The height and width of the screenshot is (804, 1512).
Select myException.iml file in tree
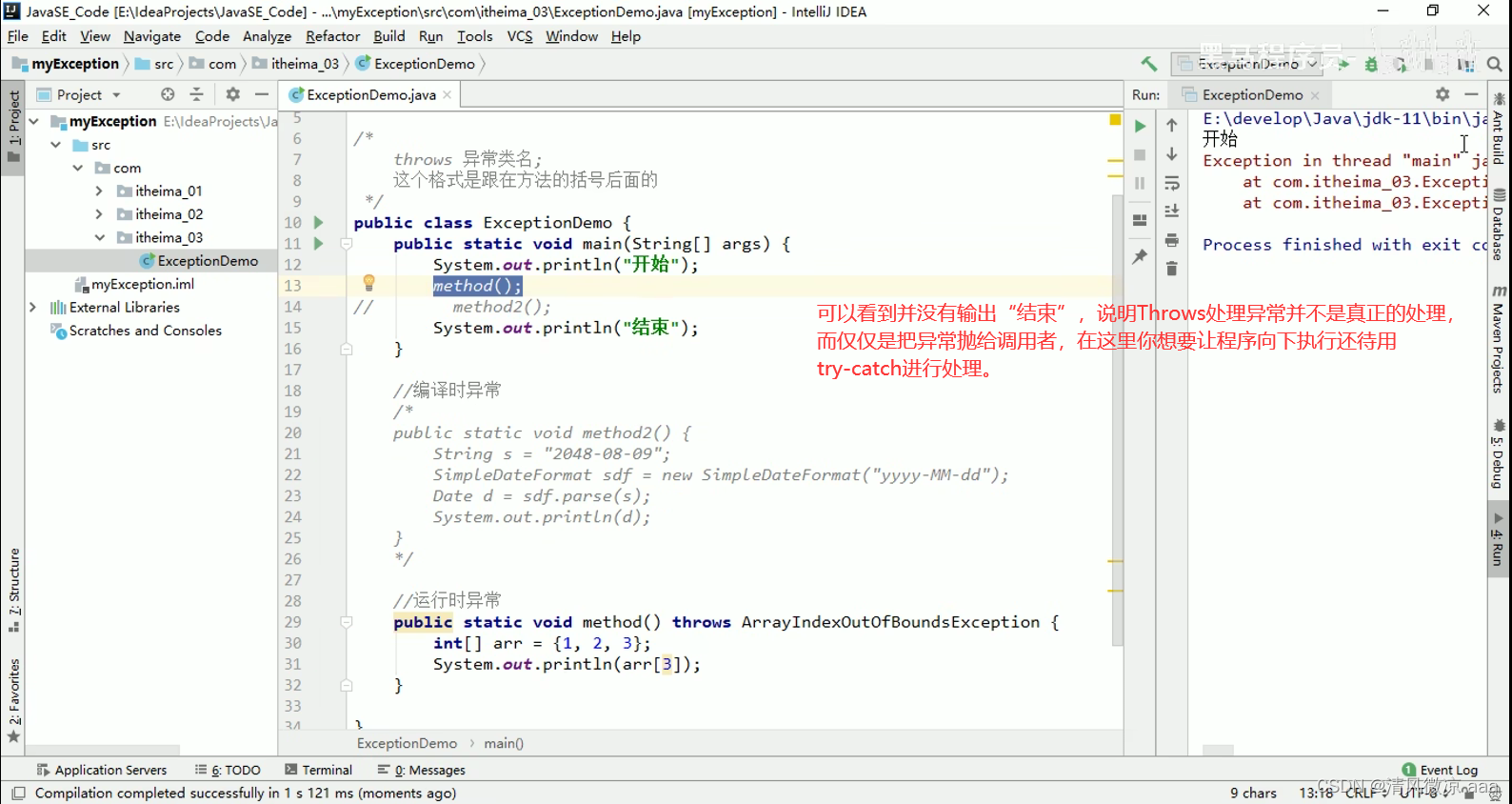(x=133, y=284)
